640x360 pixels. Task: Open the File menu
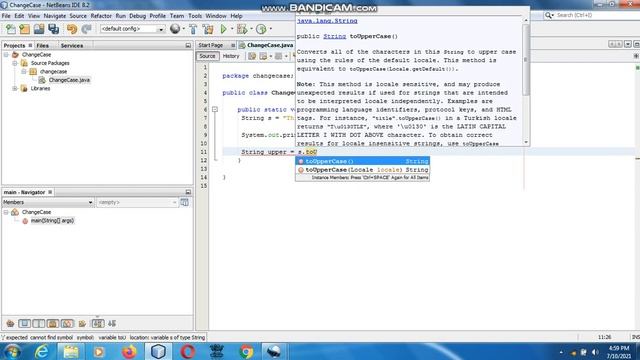6,16
